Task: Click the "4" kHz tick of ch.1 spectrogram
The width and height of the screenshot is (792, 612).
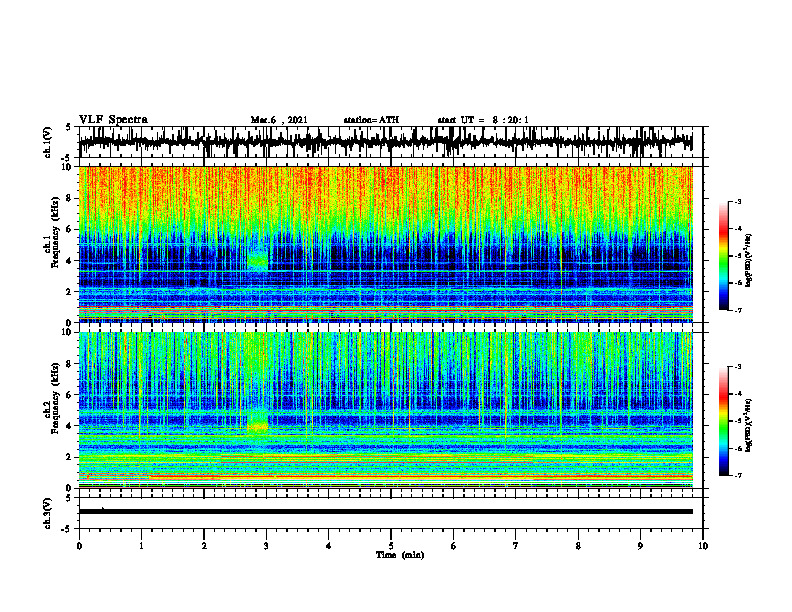Action: (69, 261)
